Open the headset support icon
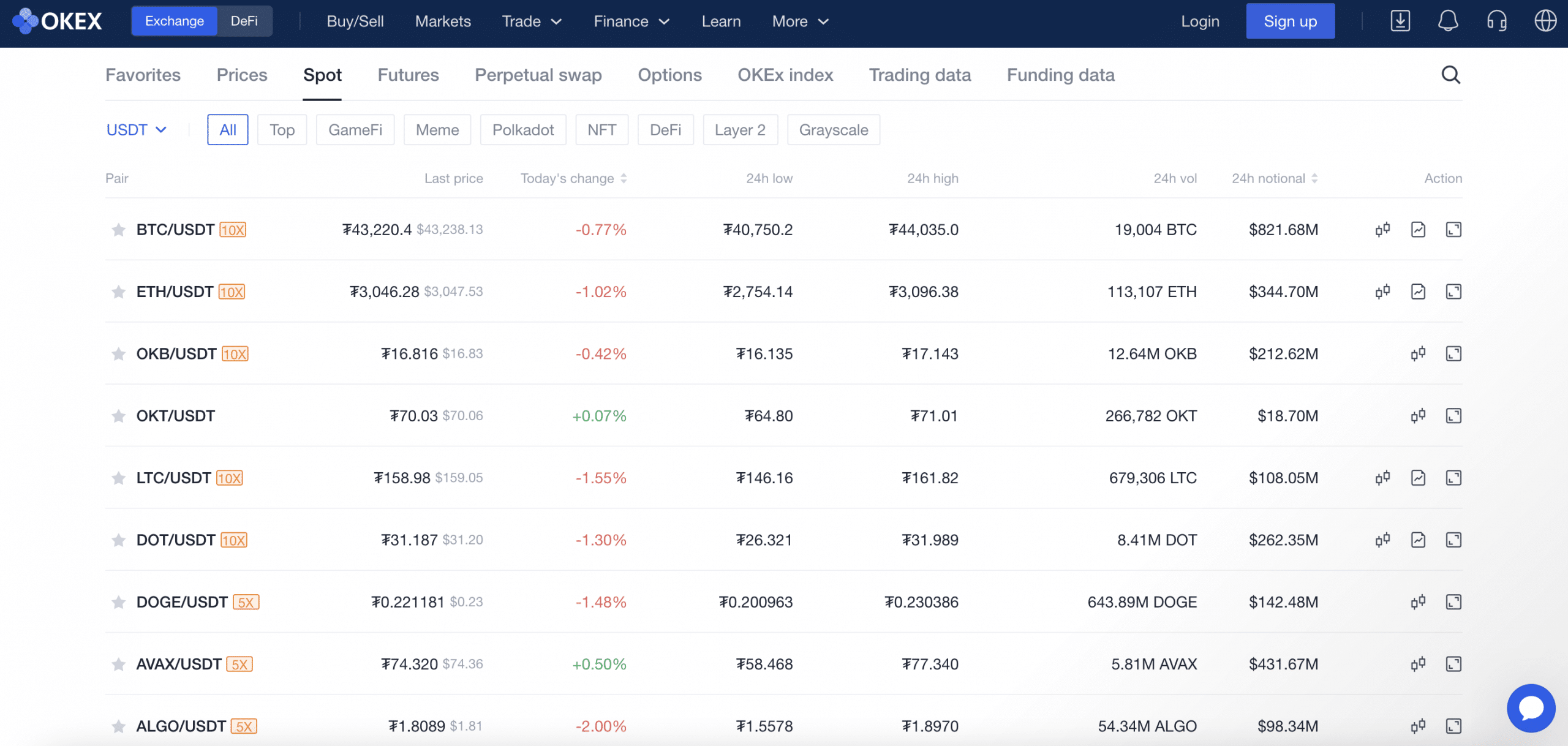Image resolution: width=1568 pixels, height=746 pixels. 1497,21
